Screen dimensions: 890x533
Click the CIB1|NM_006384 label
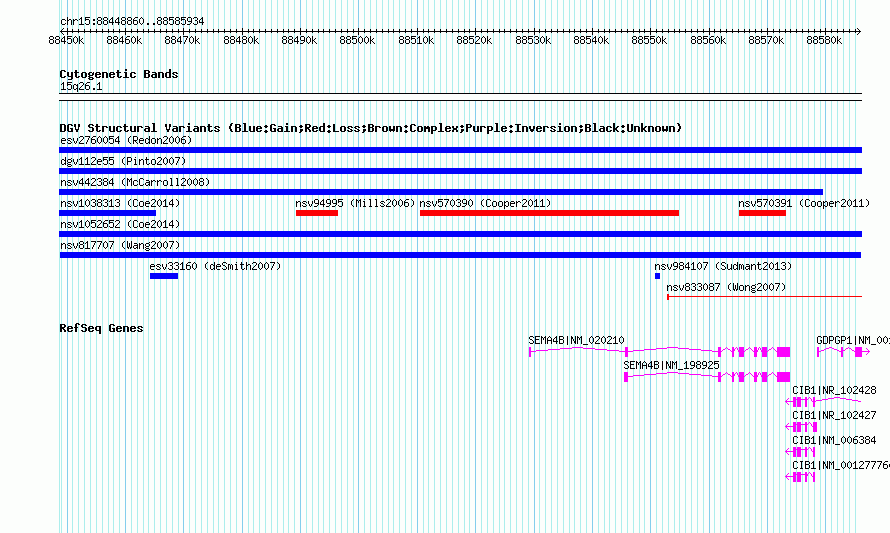[834, 440]
